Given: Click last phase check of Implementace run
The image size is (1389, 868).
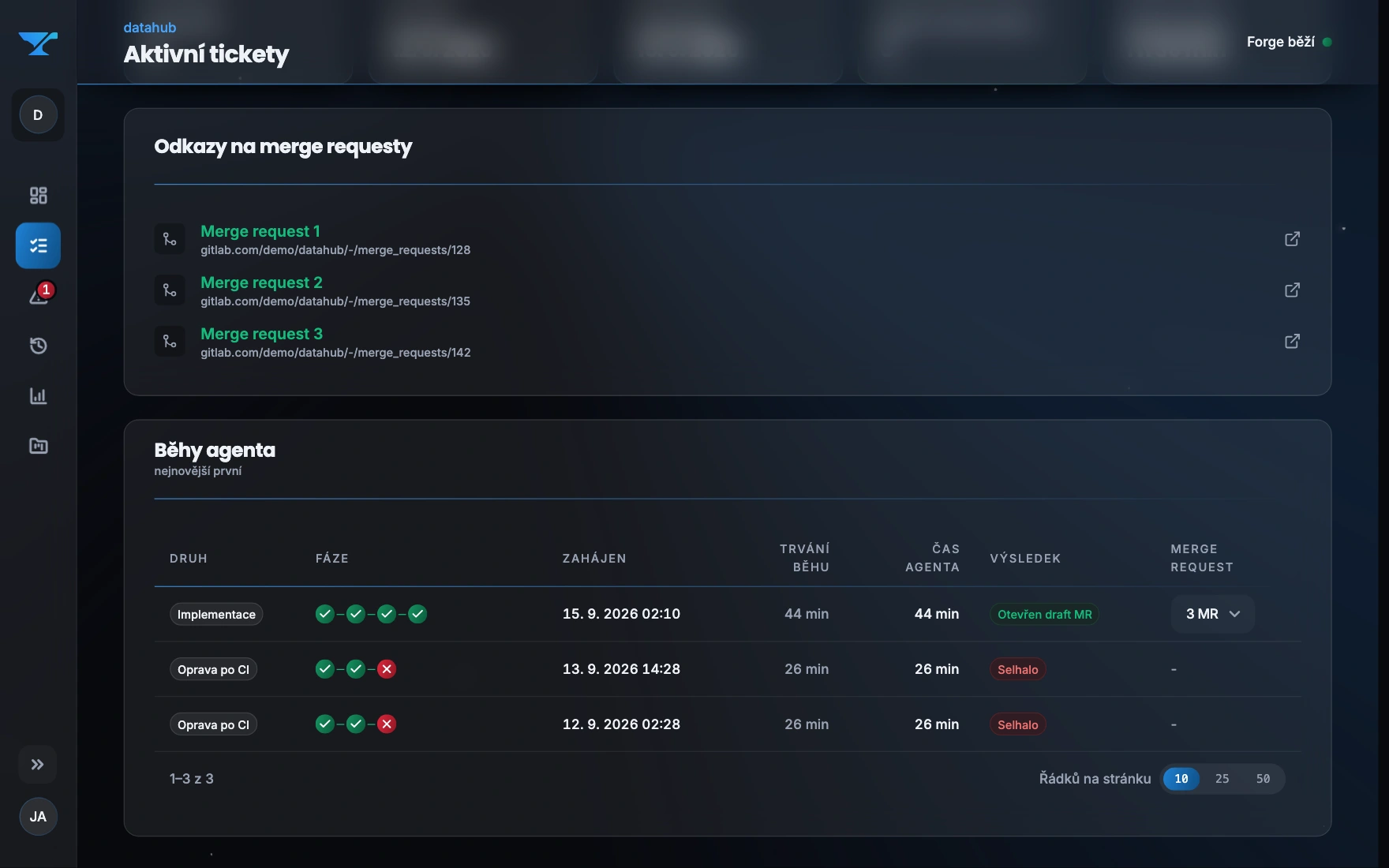Looking at the screenshot, I should click(x=417, y=614).
